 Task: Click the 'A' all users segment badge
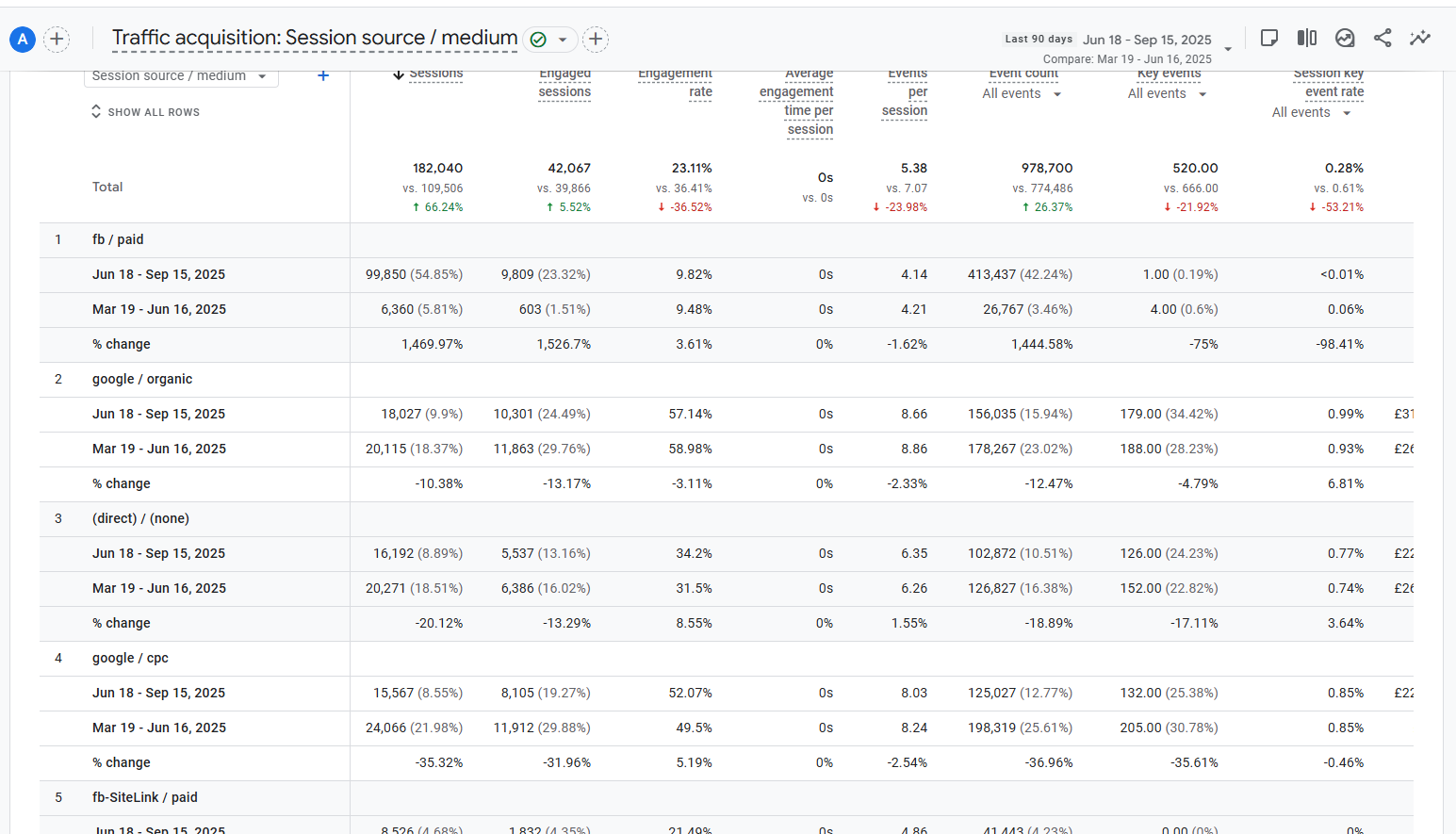(x=23, y=40)
